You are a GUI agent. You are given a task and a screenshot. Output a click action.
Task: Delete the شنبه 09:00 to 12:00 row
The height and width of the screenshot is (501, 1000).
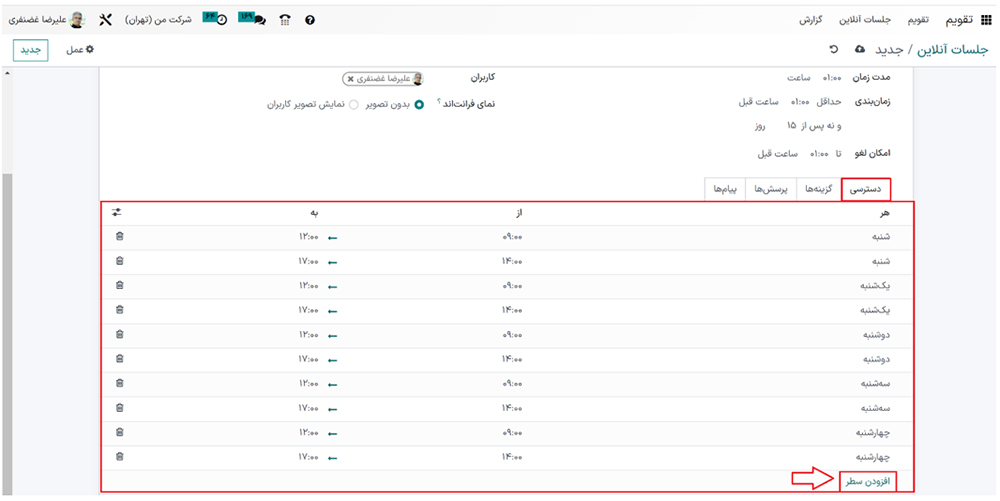(119, 236)
